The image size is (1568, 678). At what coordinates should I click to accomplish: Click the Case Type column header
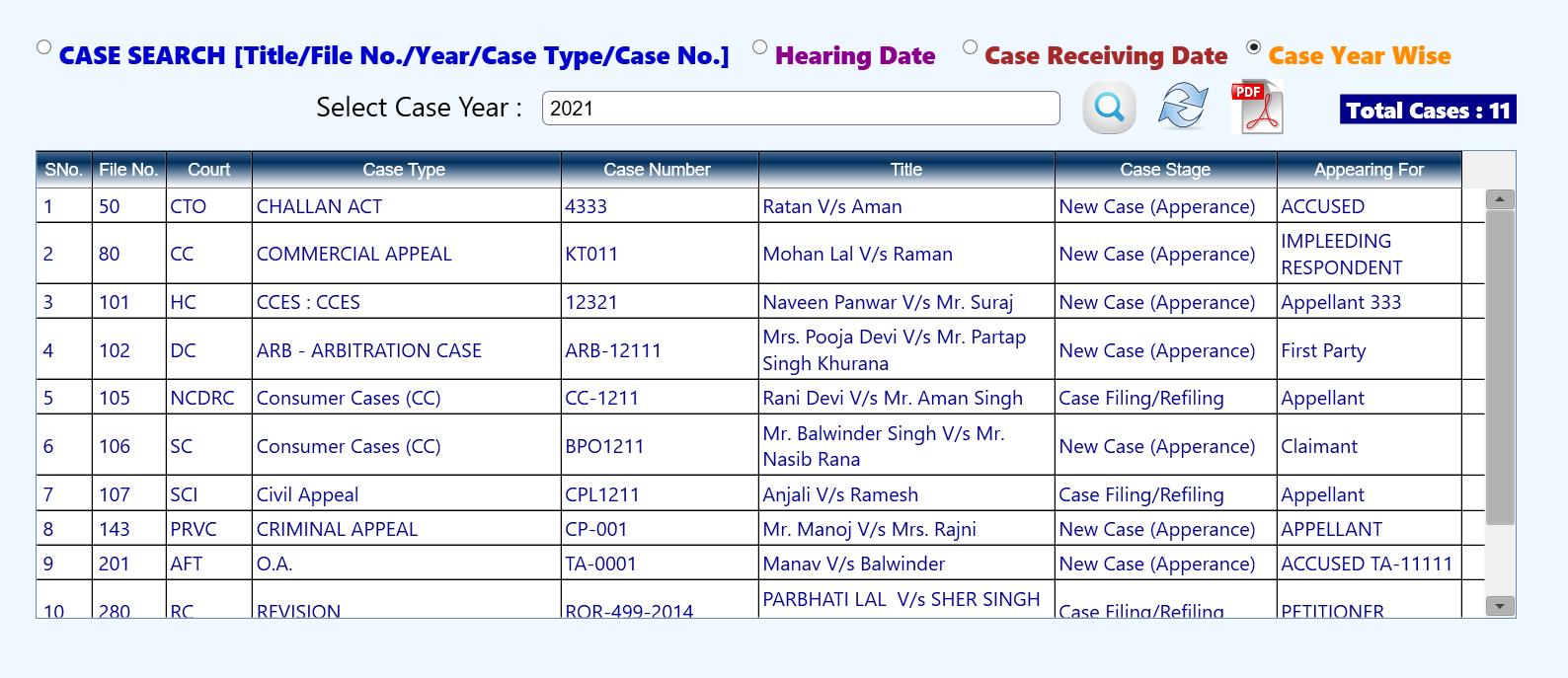404,170
